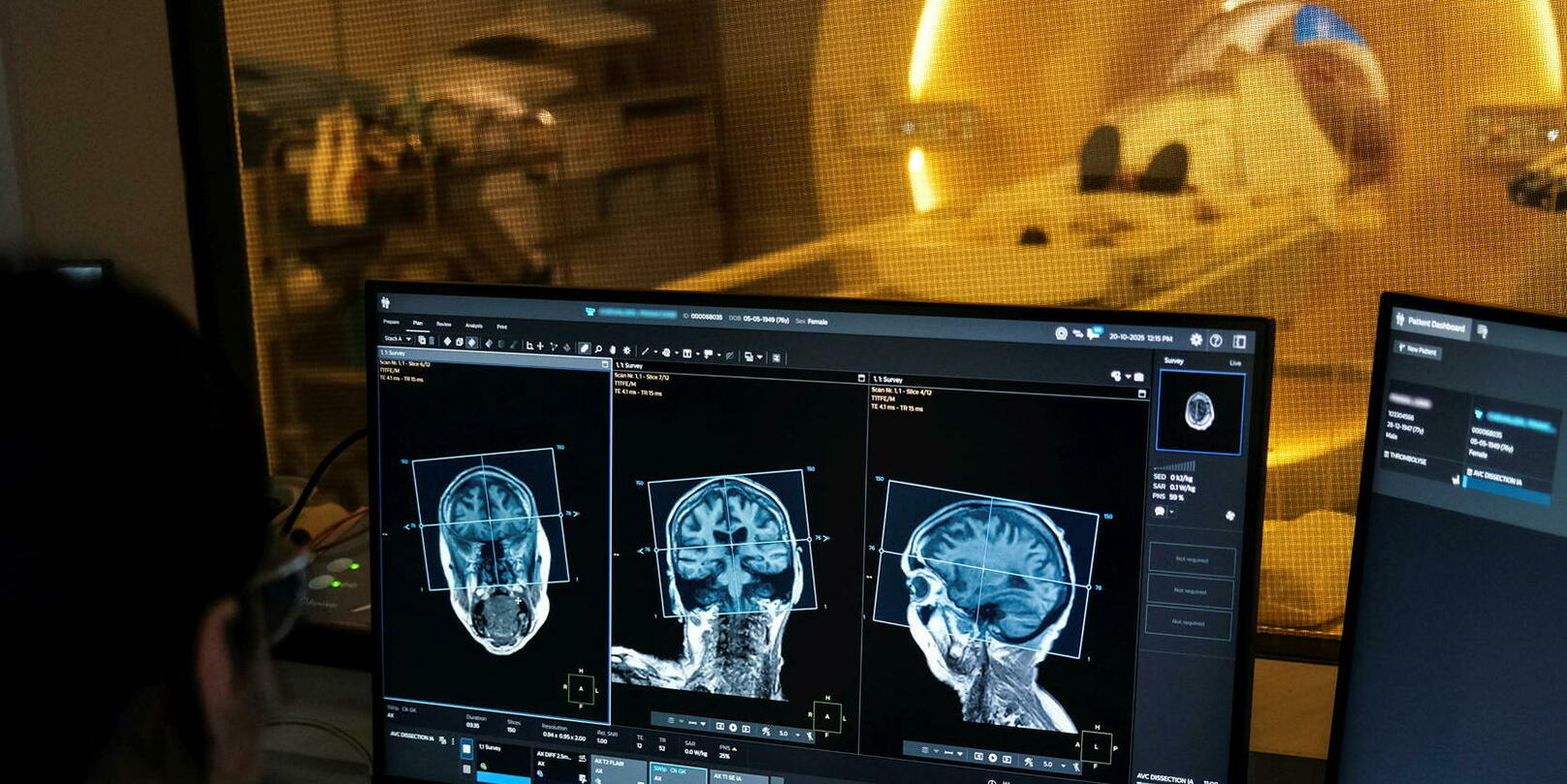Select the Survey live thumbnail image

pyautogui.click(x=1199, y=411)
